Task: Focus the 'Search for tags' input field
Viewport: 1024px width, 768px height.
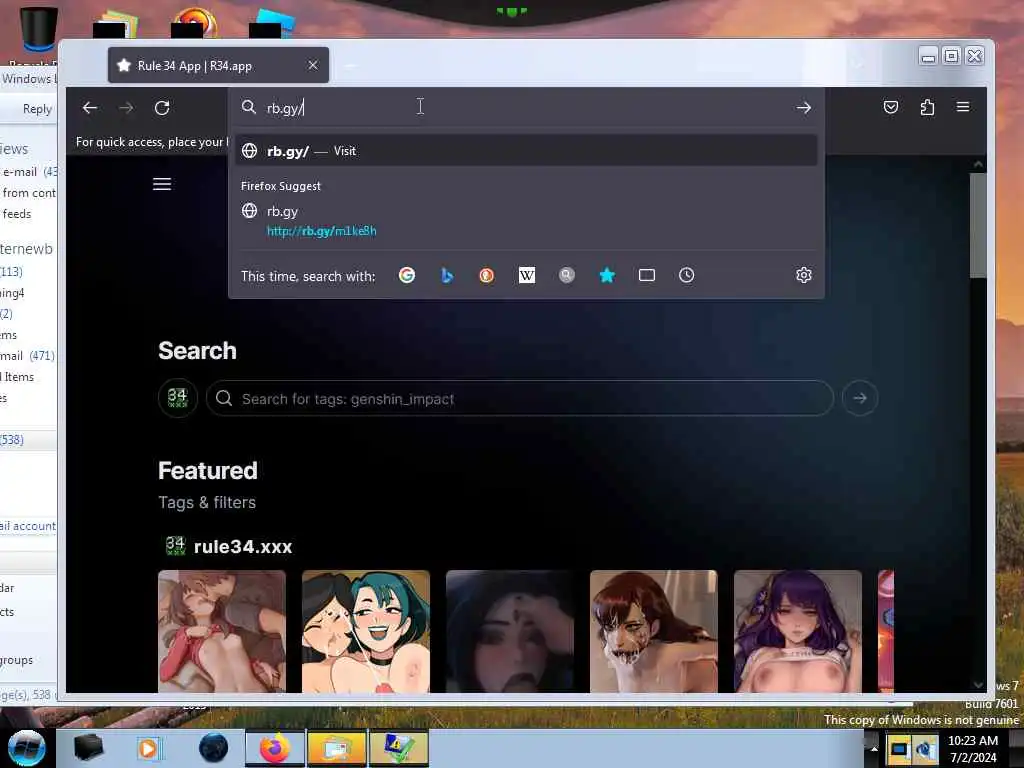Action: [520, 398]
